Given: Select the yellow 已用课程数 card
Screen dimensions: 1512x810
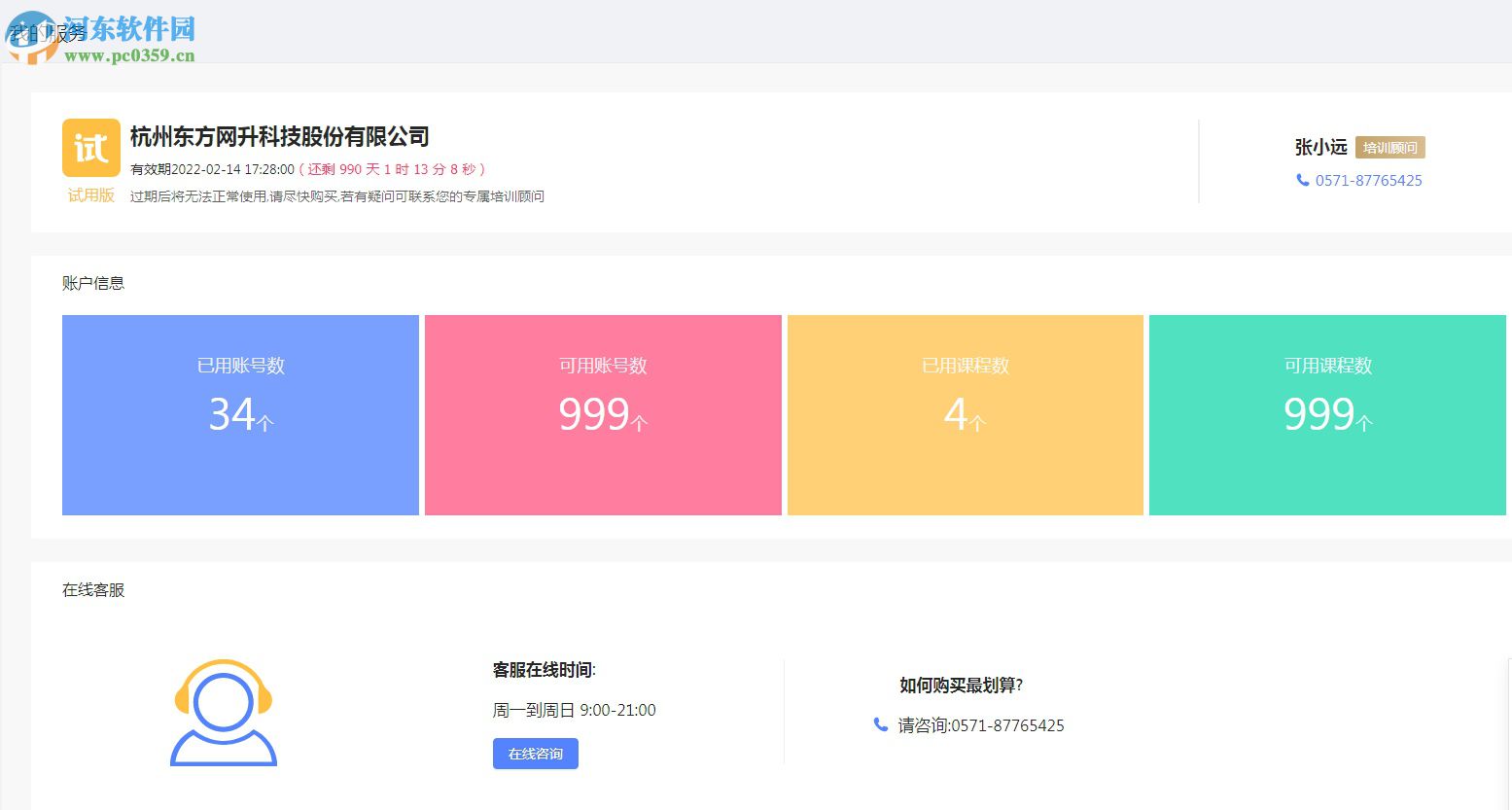Looking at the screenshot, I should [x=966, y=415].
